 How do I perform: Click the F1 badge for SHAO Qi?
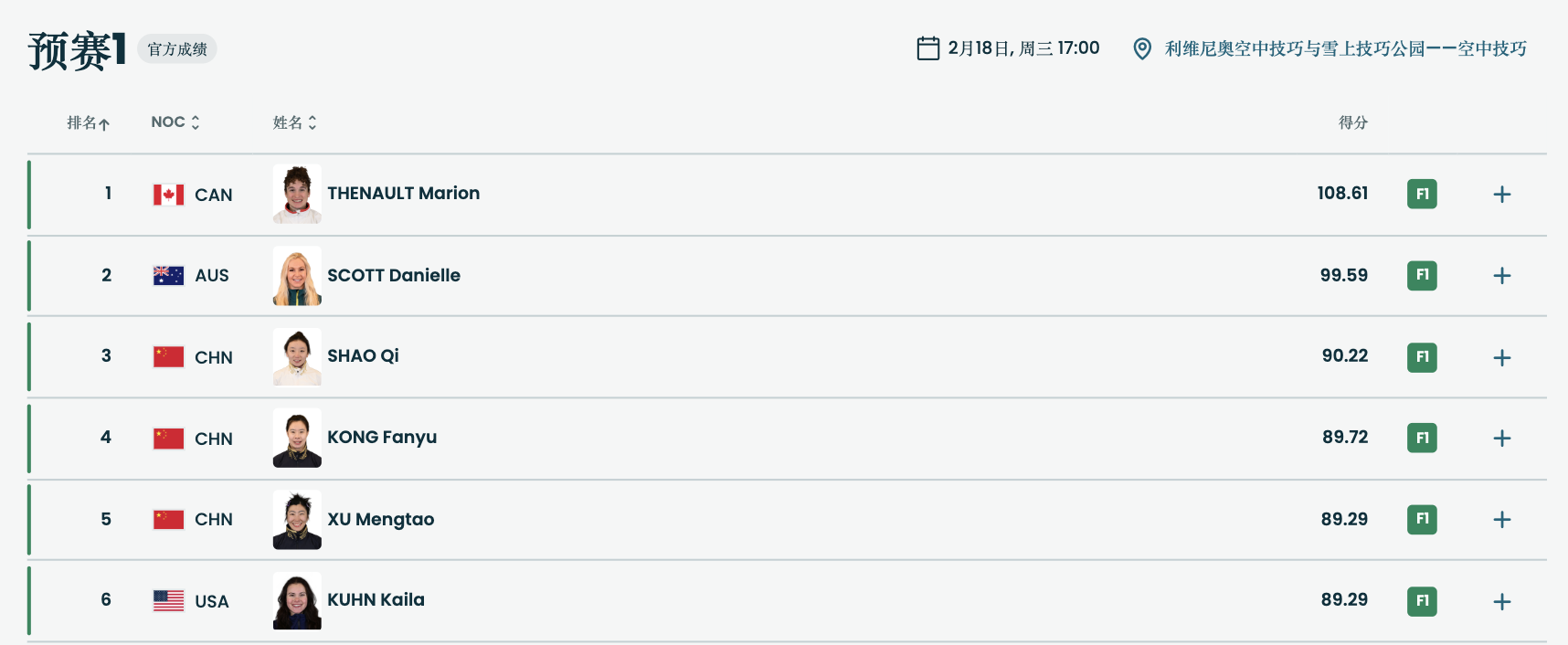tap(1422, 357)
